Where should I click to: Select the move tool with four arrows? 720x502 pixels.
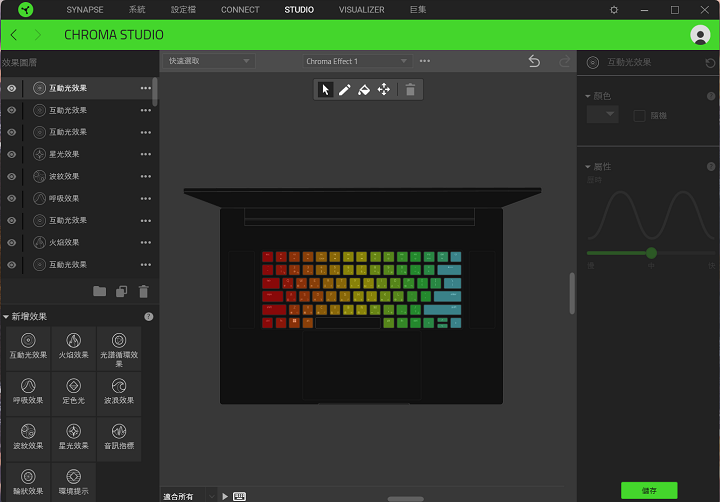coord(383,90)
